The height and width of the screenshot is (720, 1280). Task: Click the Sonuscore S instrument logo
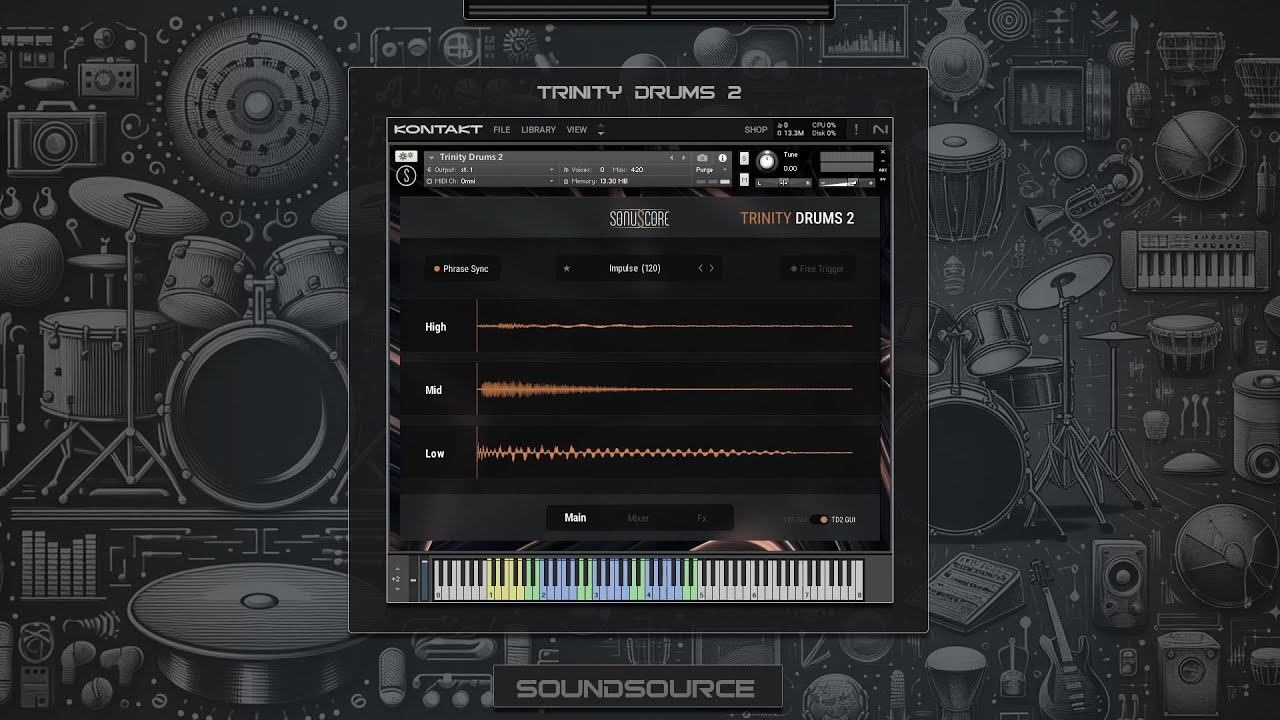point(406,177)
